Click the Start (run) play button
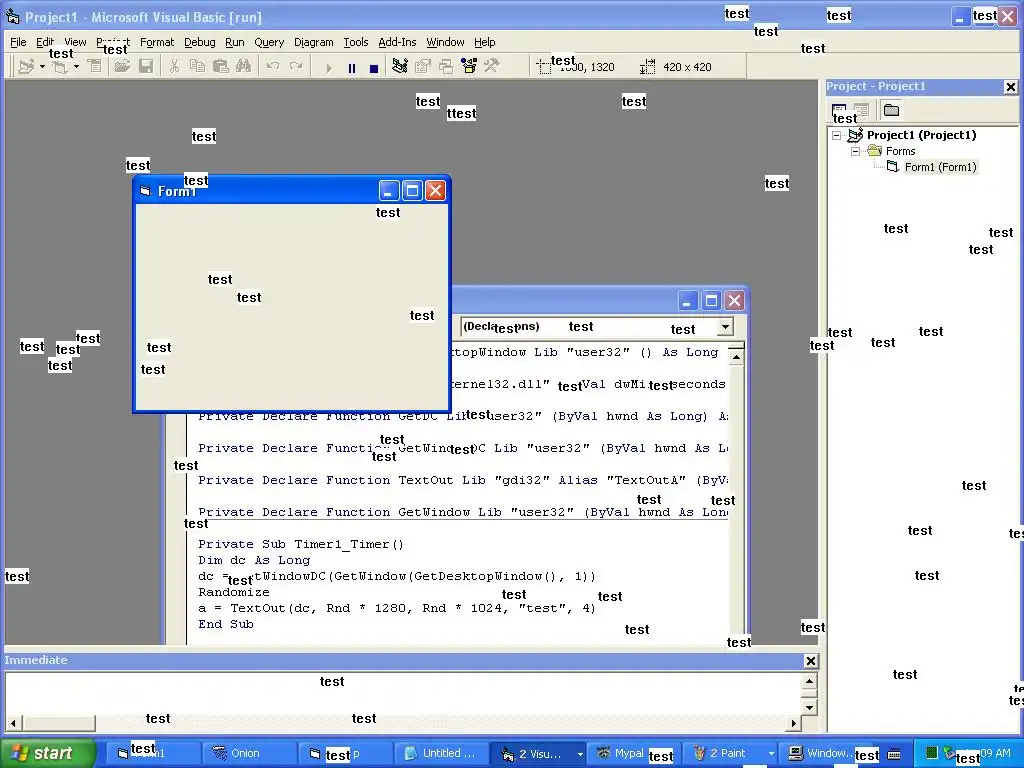Viewport: 1024px width, 768px height. tap(328, 67)
